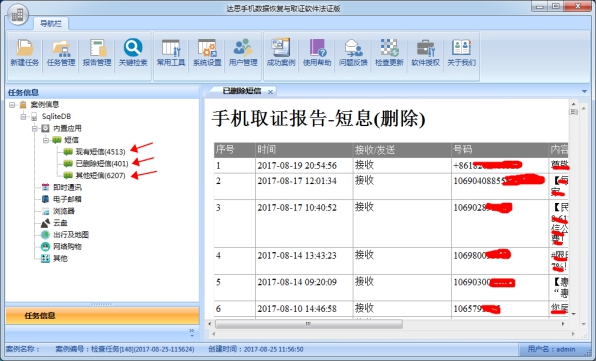Close the 已删除短信 tab
Image resolution: width=596 pixels, height=361 pixels.
[270, 92]
